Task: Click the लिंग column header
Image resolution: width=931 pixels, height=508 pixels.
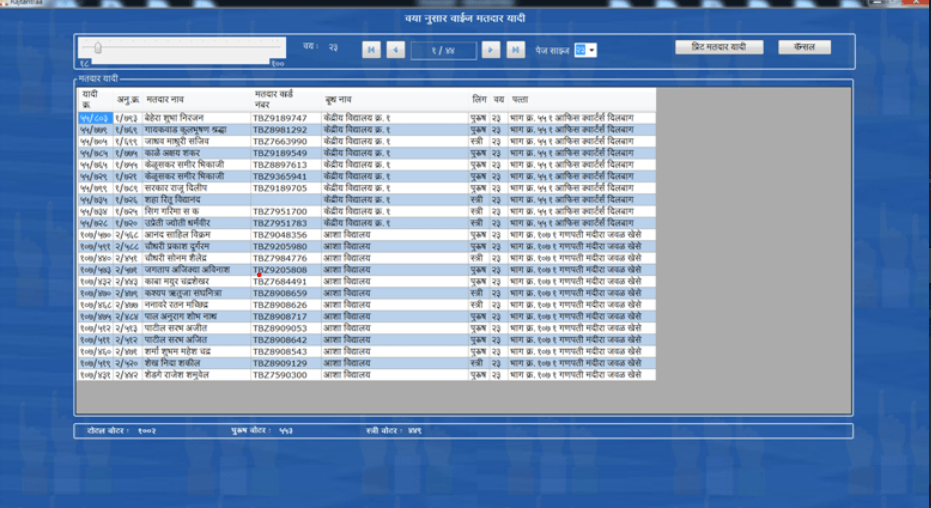Action: point(479,100)
